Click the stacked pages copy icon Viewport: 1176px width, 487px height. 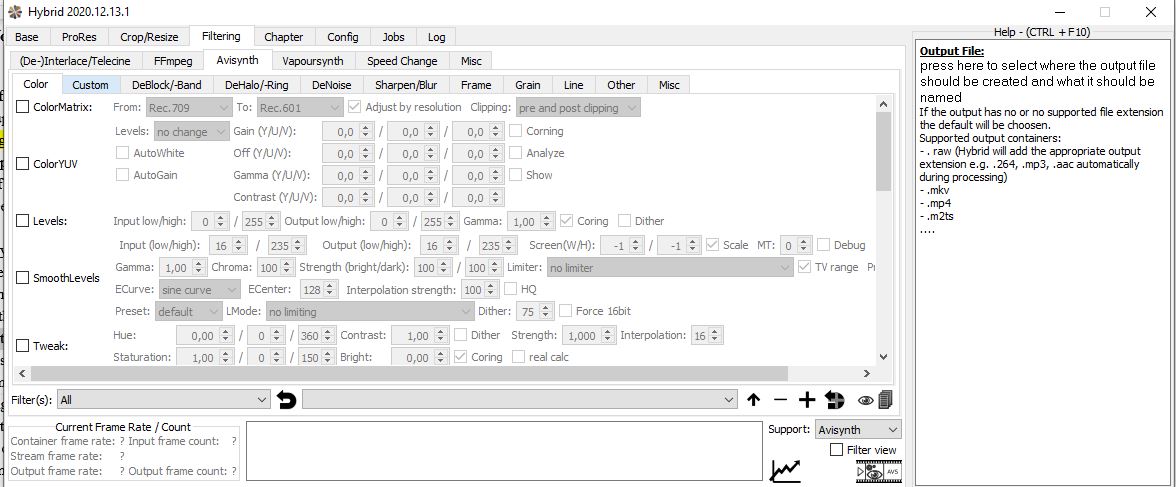(x=885, y=400)
